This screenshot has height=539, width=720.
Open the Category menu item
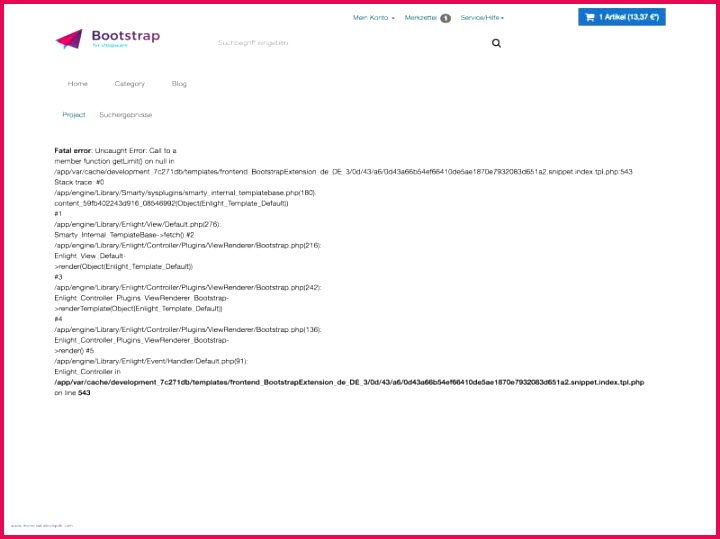pos(129,84)
